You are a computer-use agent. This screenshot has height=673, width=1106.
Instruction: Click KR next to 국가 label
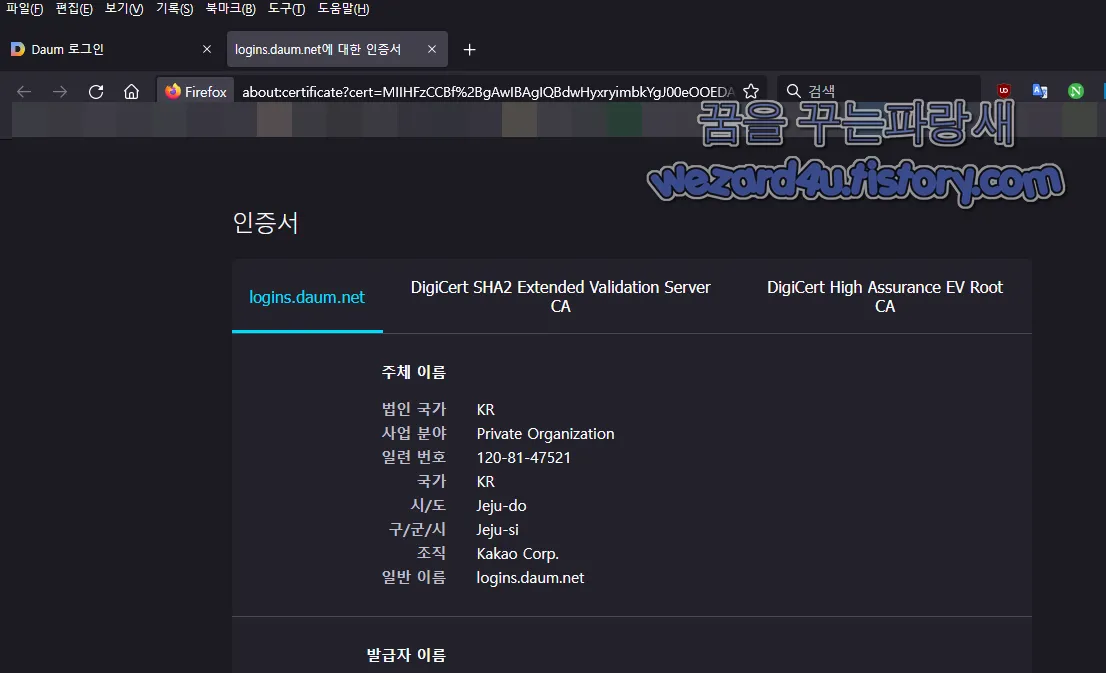point(485,482)
